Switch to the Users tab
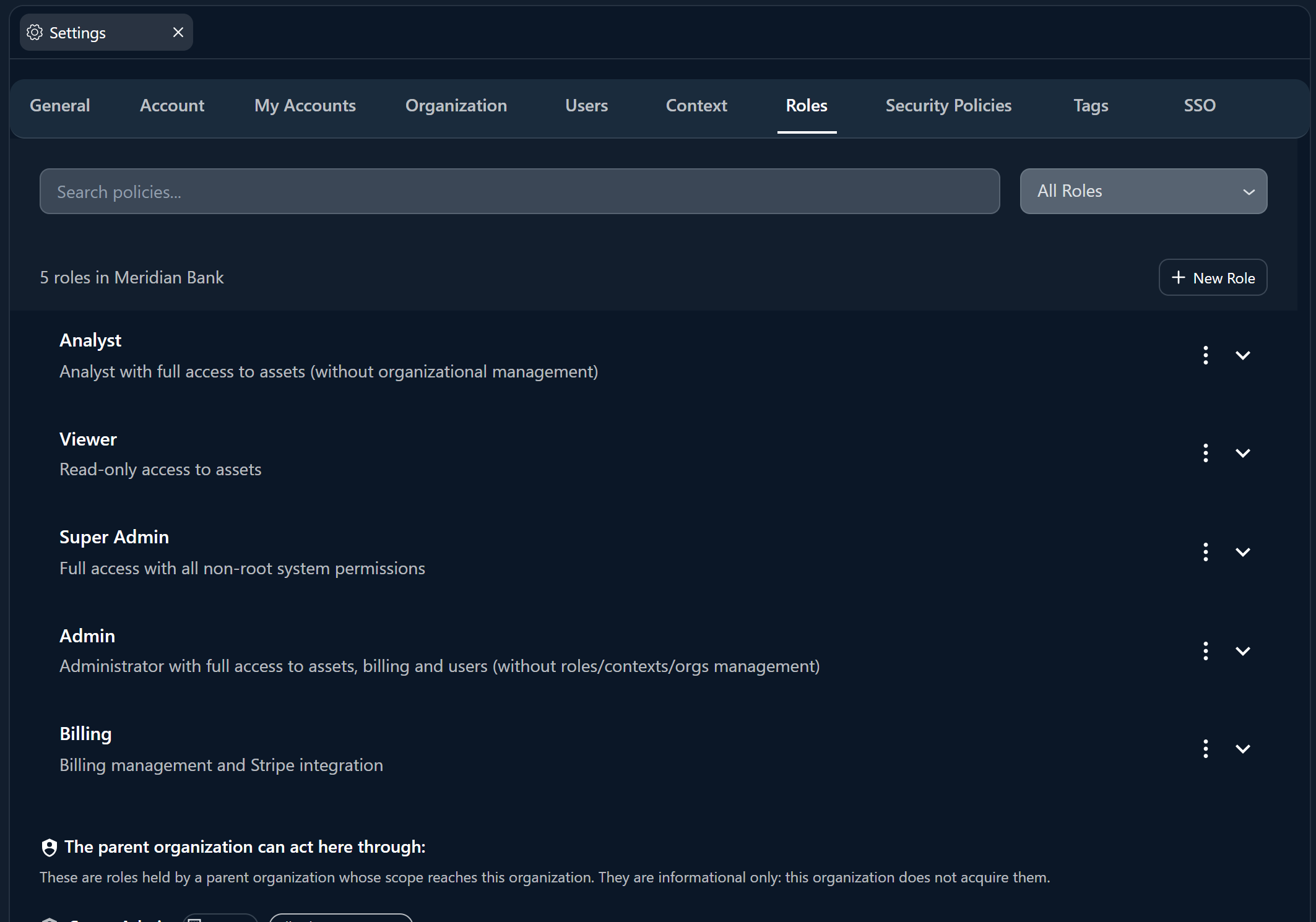Viewport: 1316px width, 922px height. (587, 105)
